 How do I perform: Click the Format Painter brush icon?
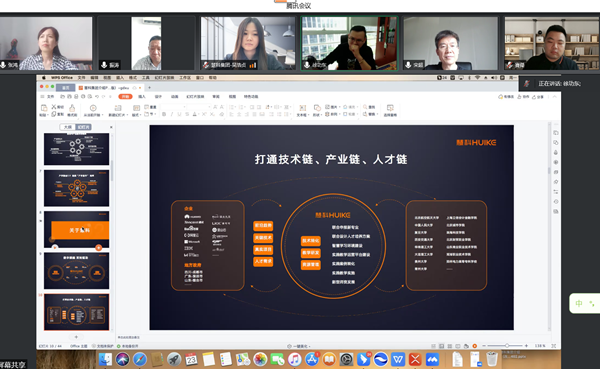point(72,108)
